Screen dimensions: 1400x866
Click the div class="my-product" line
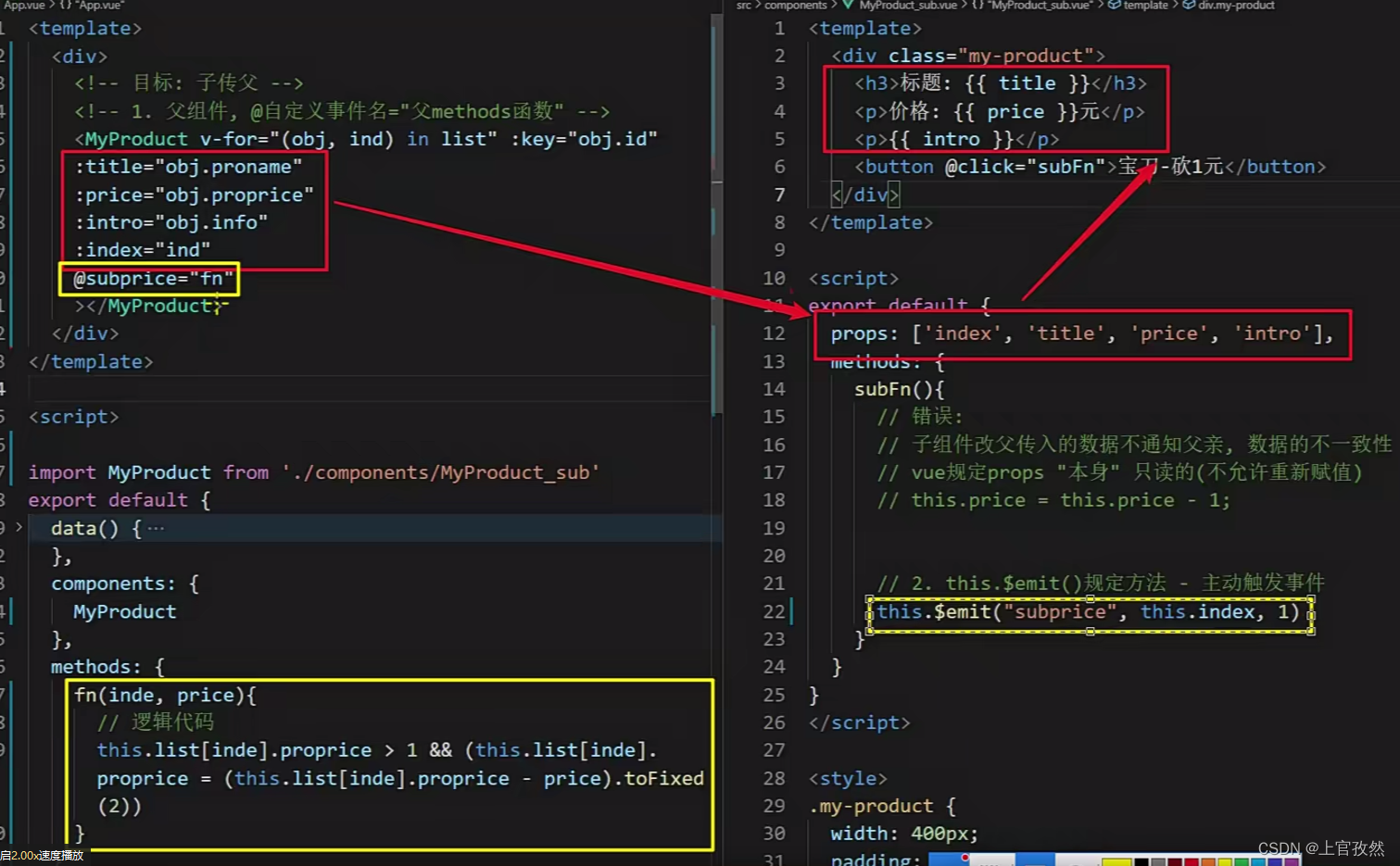tap(968, 56)
